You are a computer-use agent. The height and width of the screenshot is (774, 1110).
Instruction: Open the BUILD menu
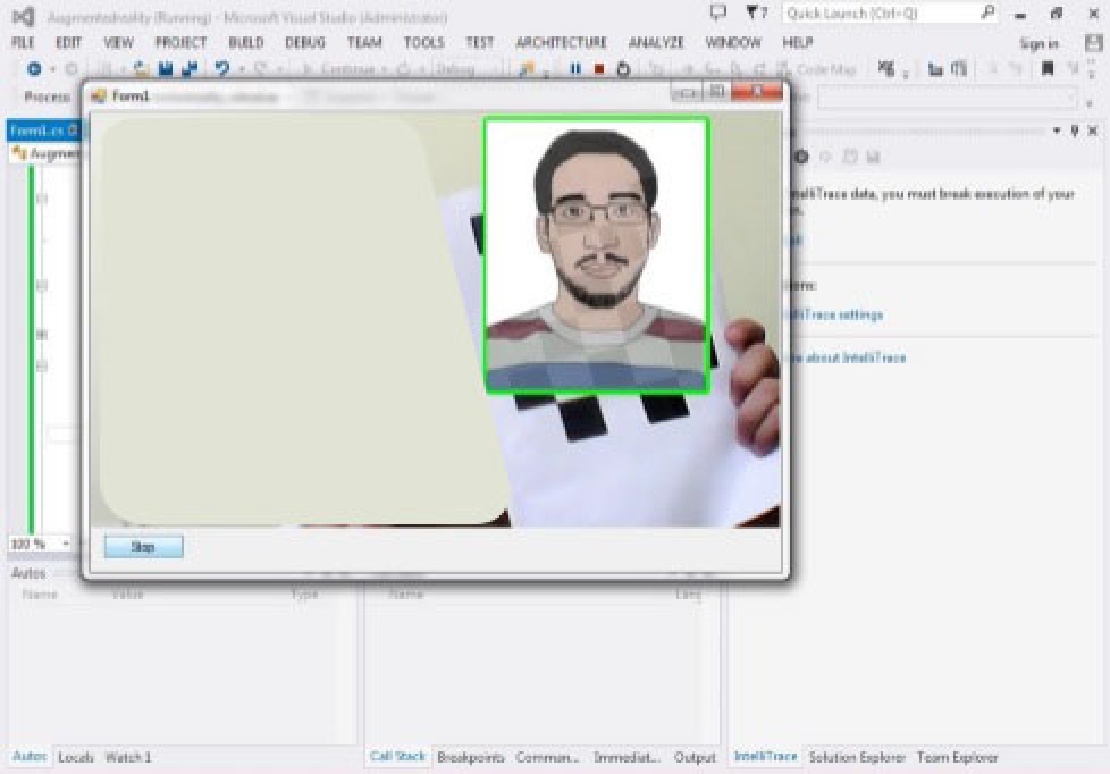(x=246, y=43)
